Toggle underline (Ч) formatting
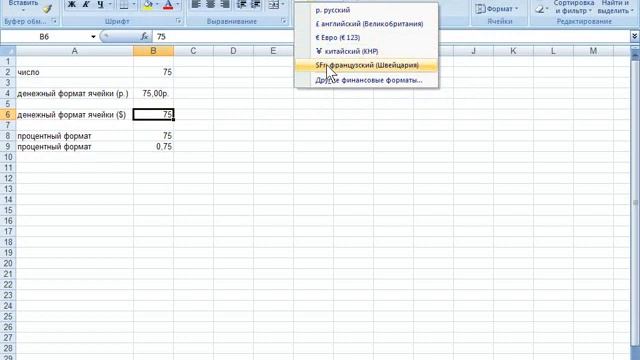640x360 pixels. point(100,4)
